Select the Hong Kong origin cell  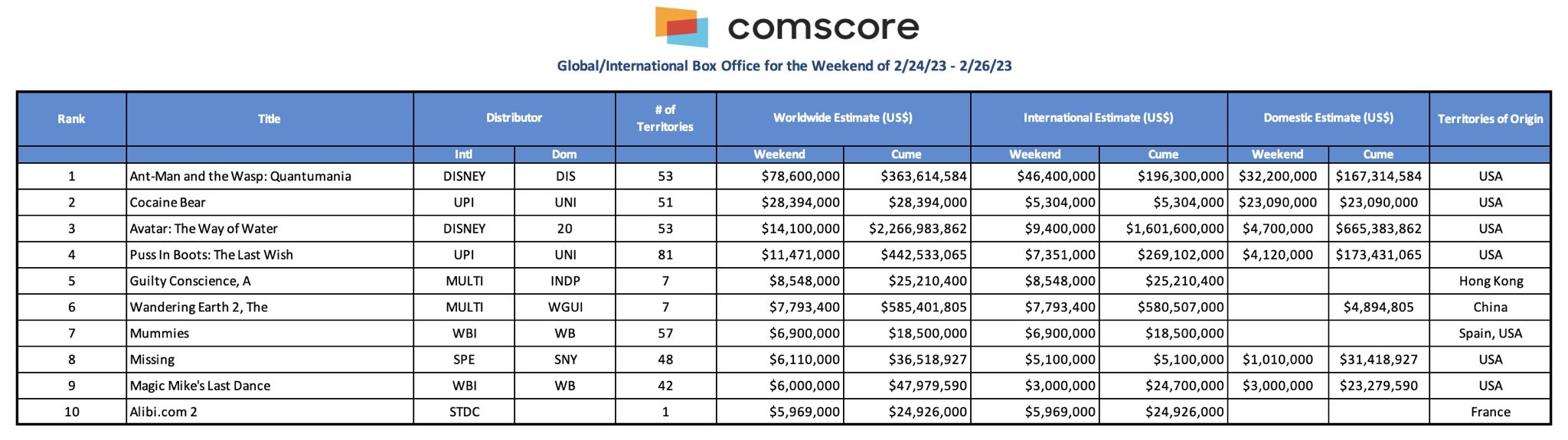(x=1490, y=281)
